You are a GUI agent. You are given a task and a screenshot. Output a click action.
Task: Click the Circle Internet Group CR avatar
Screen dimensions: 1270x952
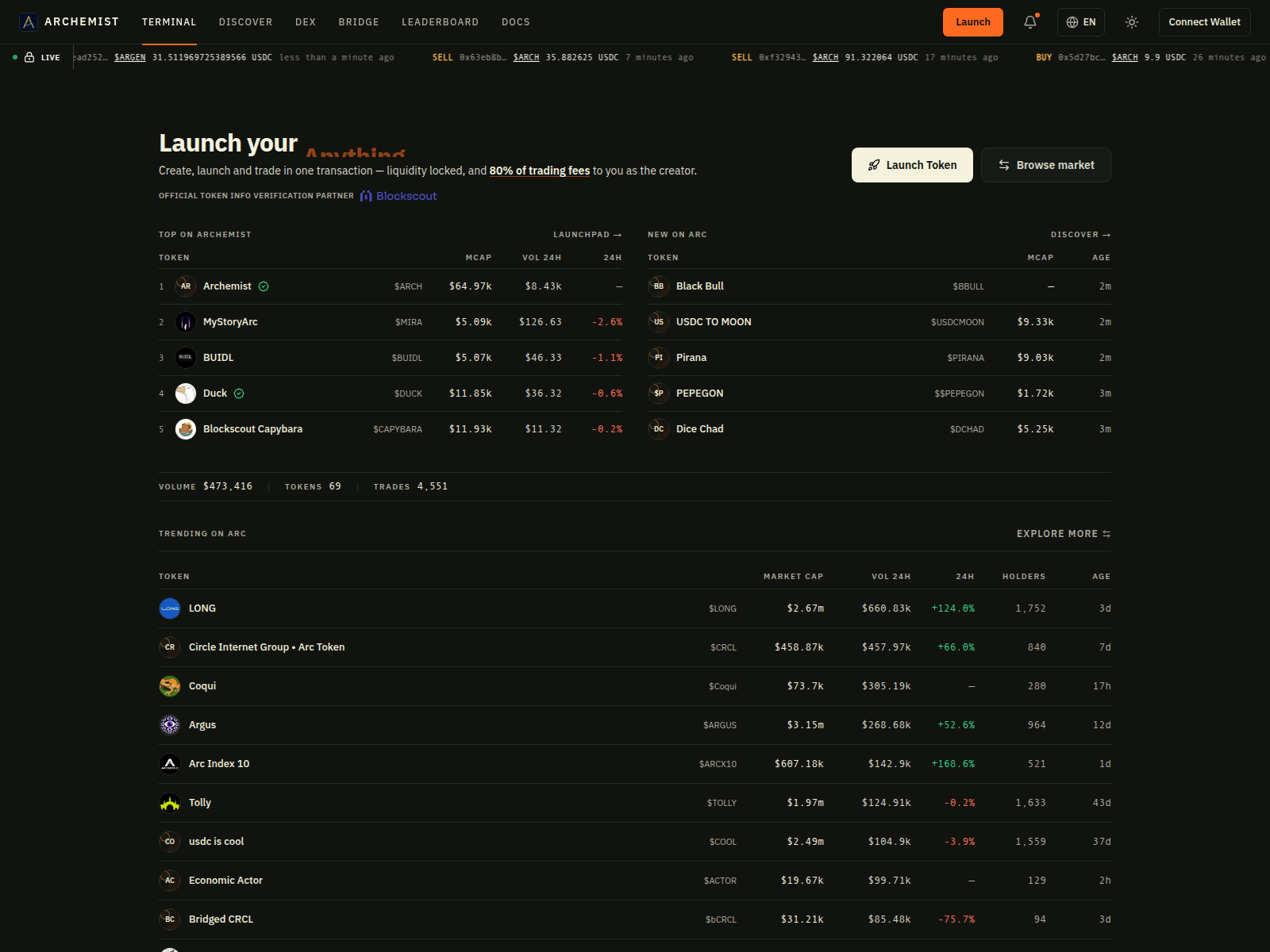click(x=170, y=647)
